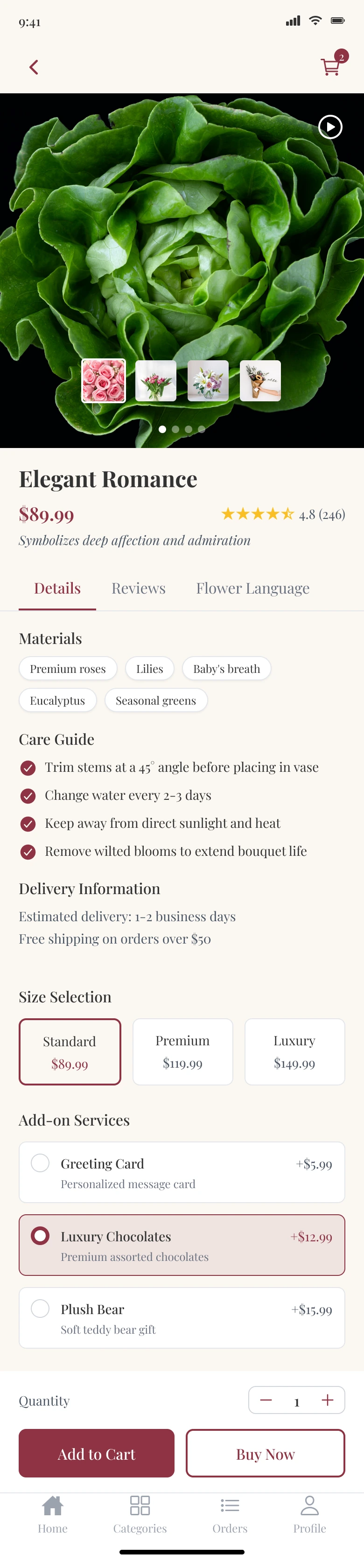Image resolution: width=364 pixels, height=1568 pixels.
Task: Choose the Luxury size option
Action: [x=294, y=1051]
